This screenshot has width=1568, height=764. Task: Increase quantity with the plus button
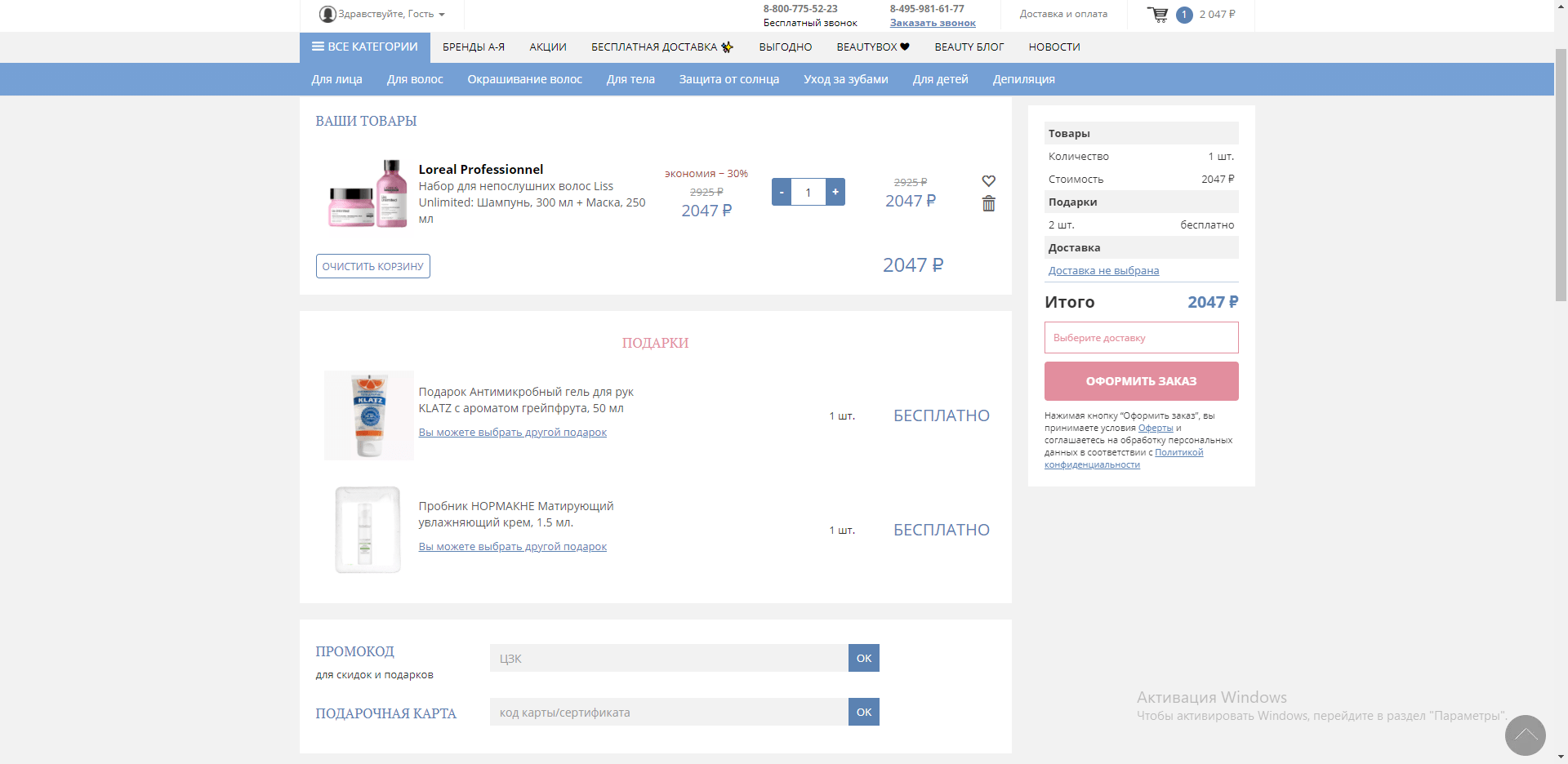pos(835,192)
